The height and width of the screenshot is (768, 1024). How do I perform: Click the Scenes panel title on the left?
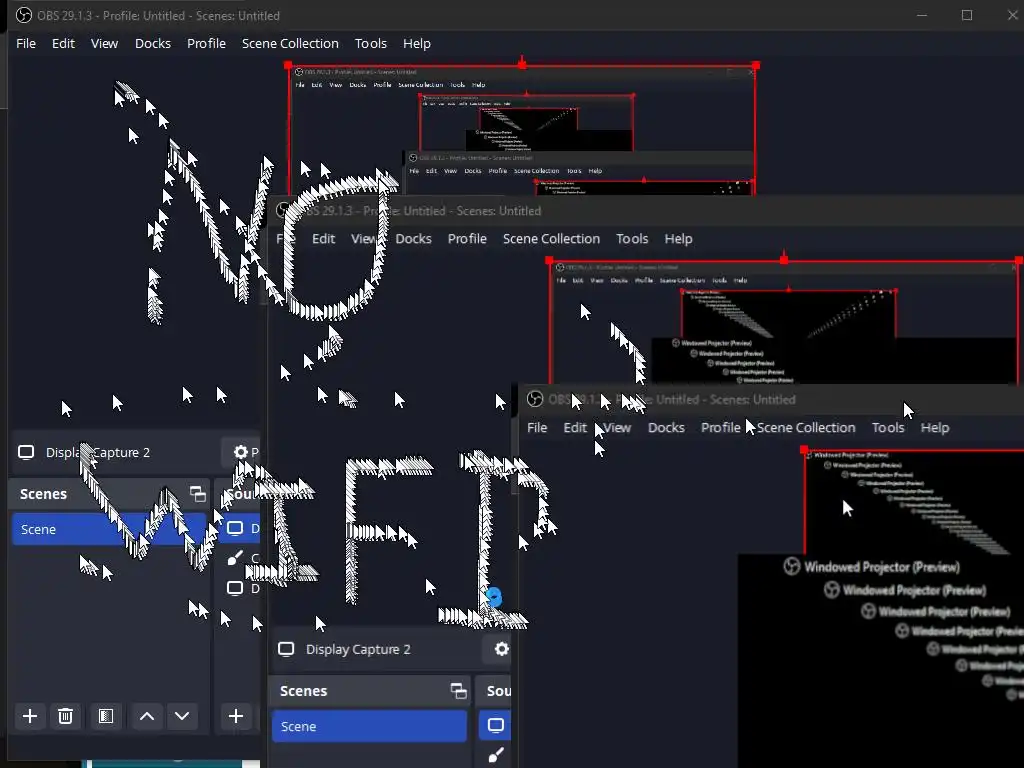tap(43, 494)
